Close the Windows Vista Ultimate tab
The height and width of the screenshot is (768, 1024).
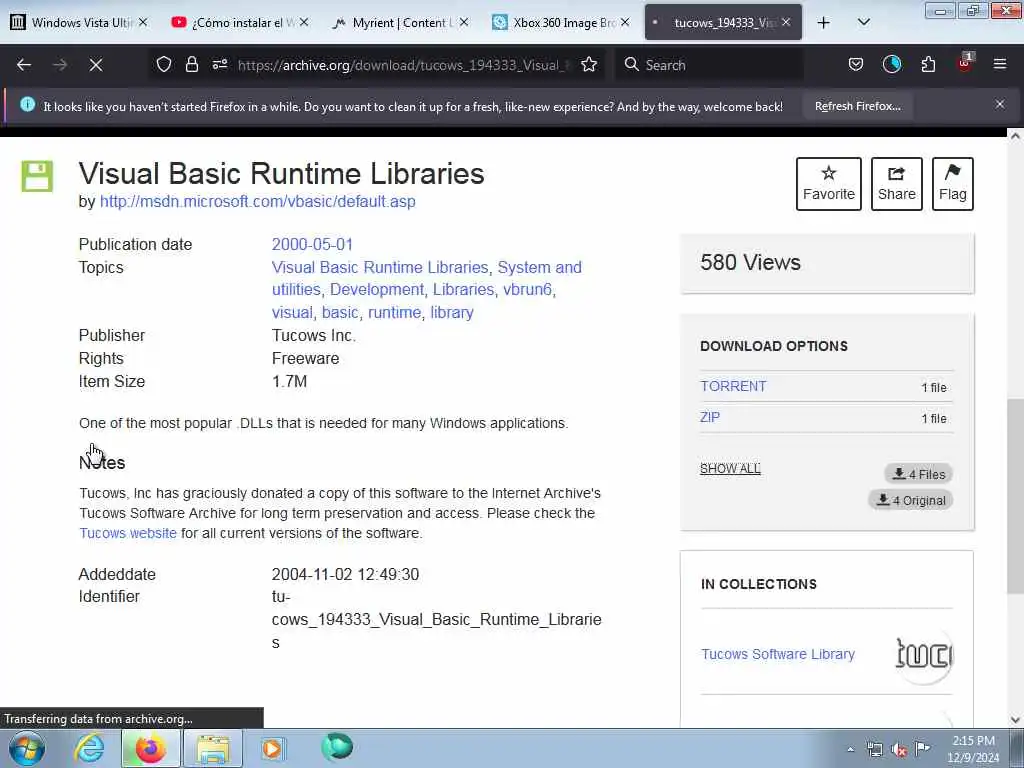(x=143, y=22)
